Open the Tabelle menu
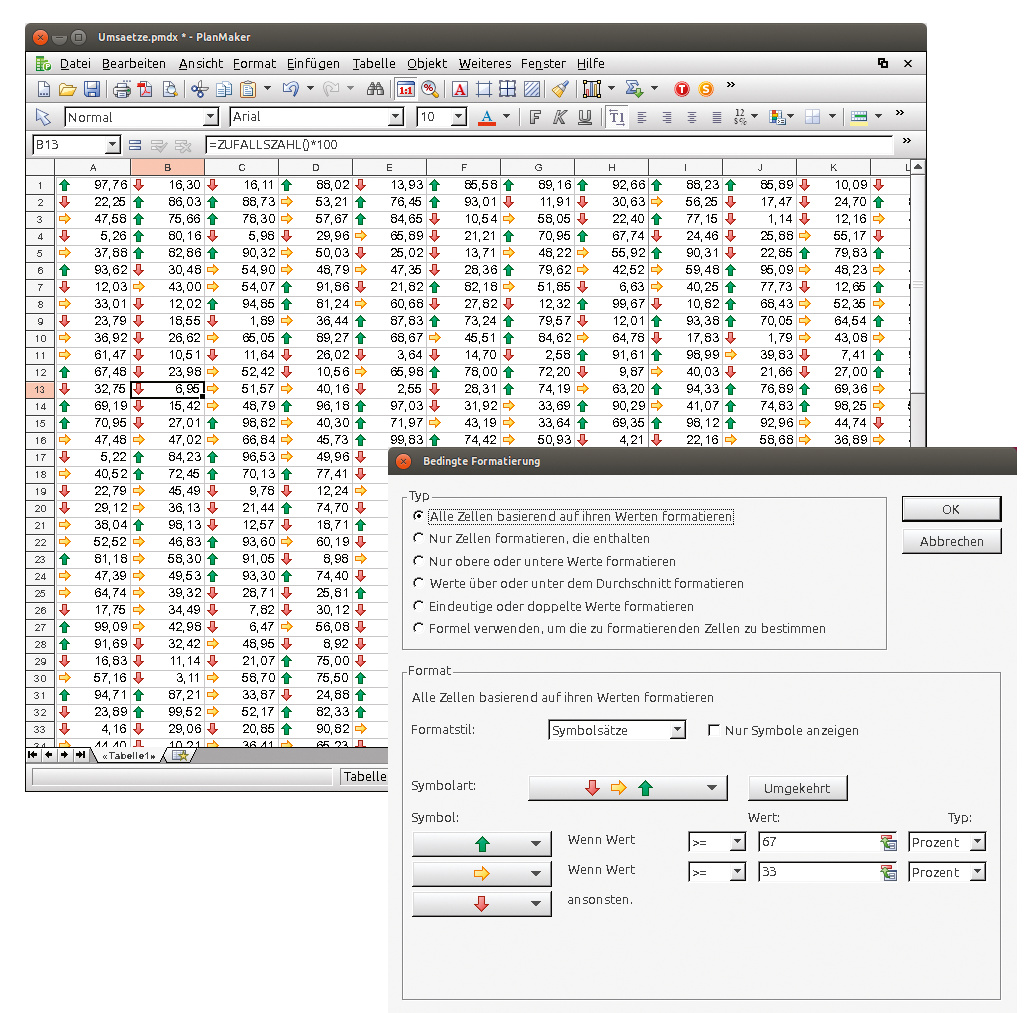1033x1013 pixels. click(x=374, y=63)
